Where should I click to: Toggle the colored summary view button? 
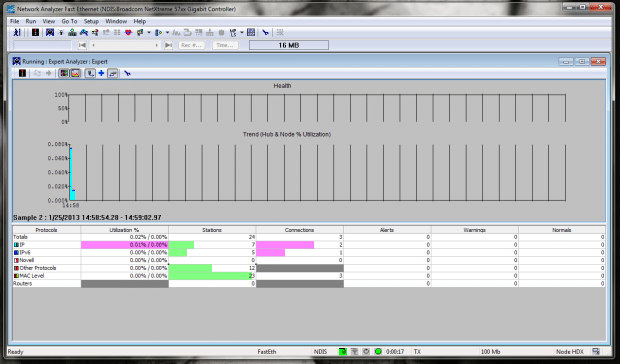point(64,73)
